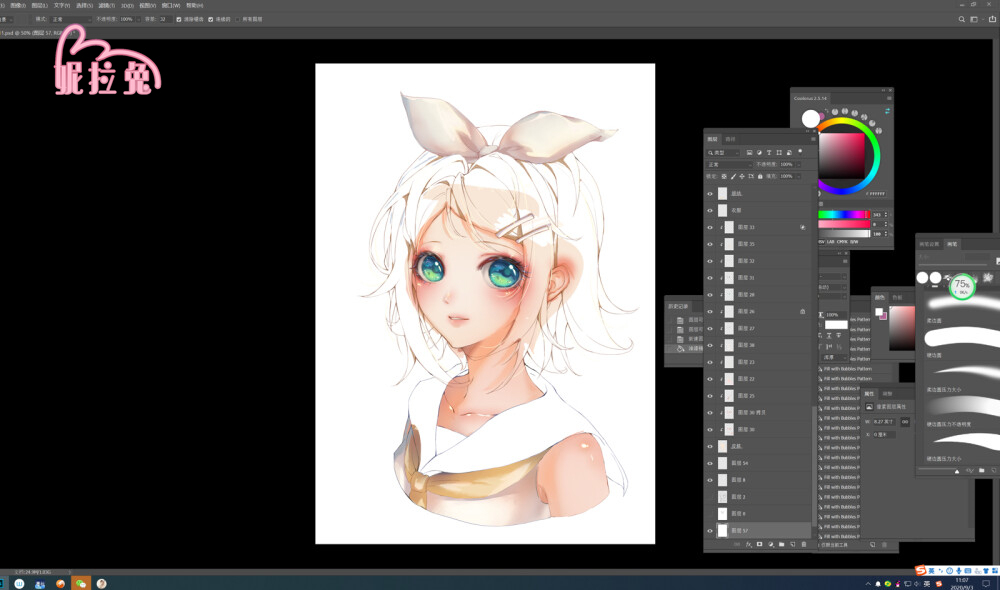Open options bar opacity 100% dropdown arrow
The width and height of the screenshot is (1000, 590).
(x=138, y=19)
